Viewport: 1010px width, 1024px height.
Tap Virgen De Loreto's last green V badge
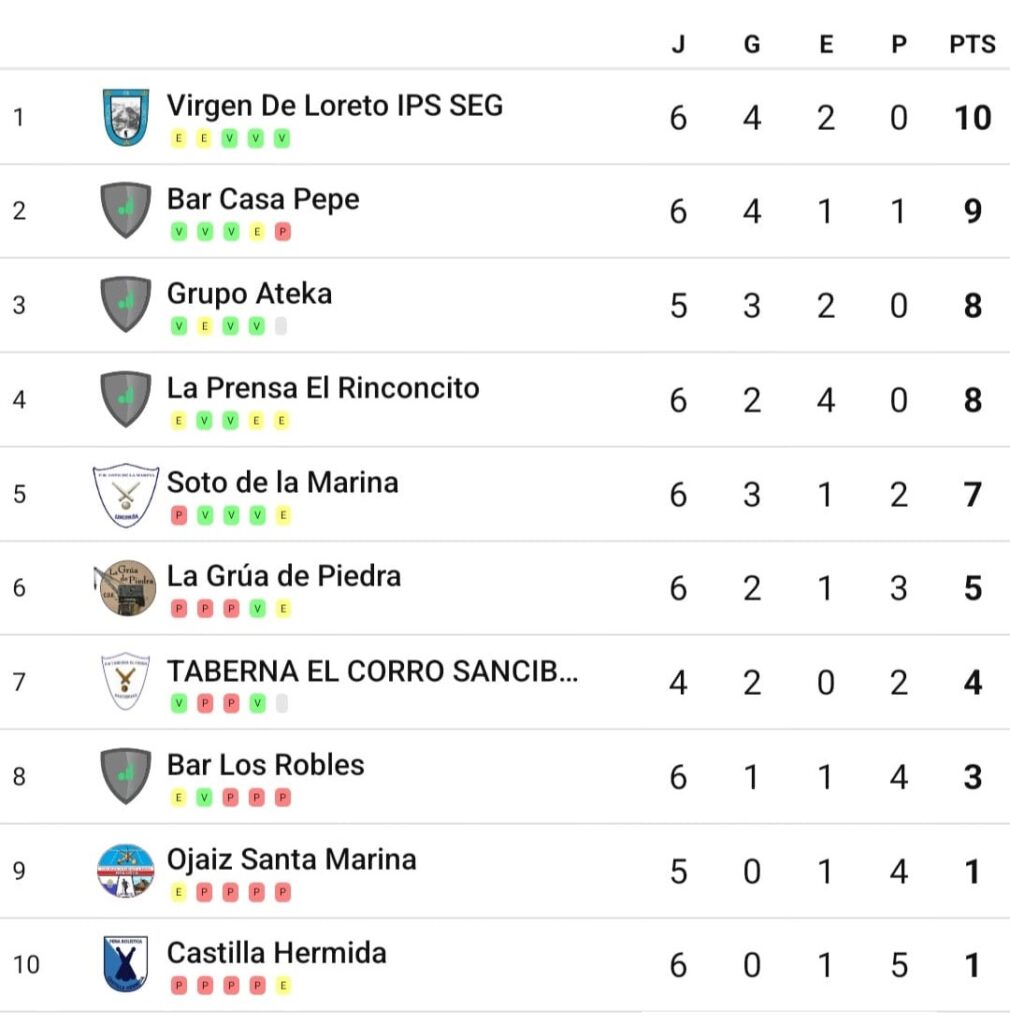(x=281, y=138)
